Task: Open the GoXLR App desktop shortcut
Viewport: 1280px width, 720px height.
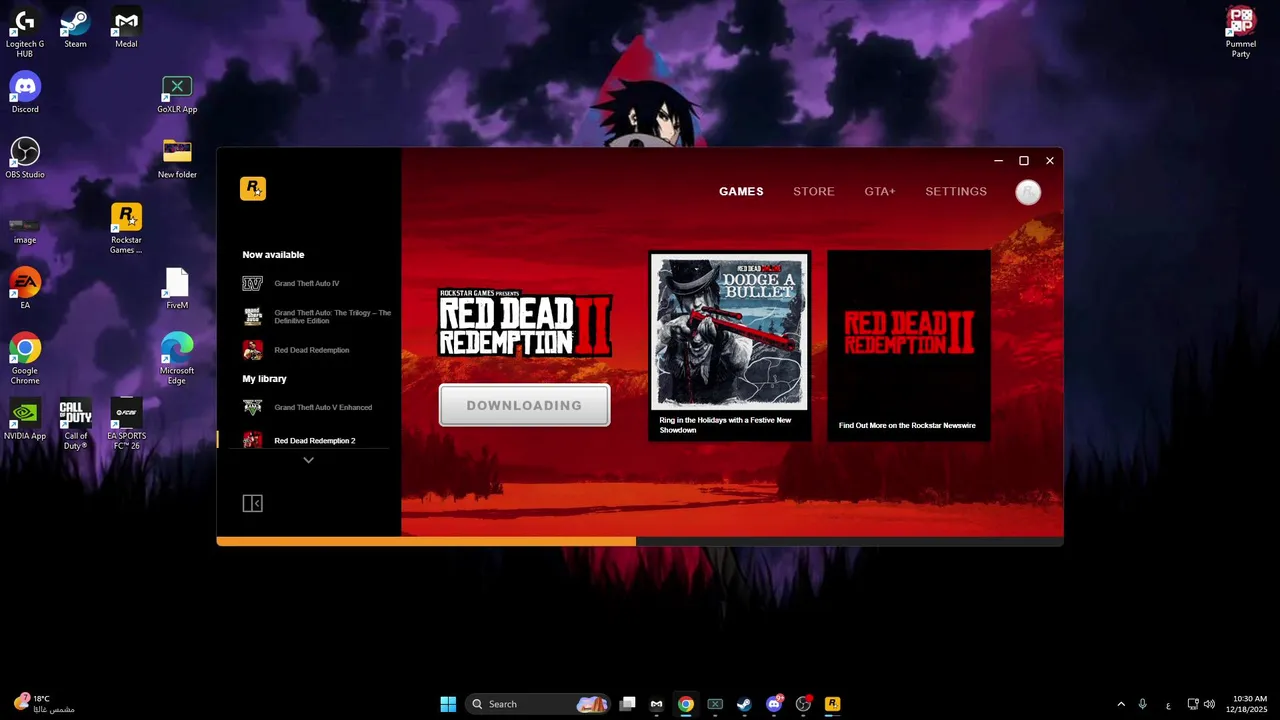Action: click(177, 94)
